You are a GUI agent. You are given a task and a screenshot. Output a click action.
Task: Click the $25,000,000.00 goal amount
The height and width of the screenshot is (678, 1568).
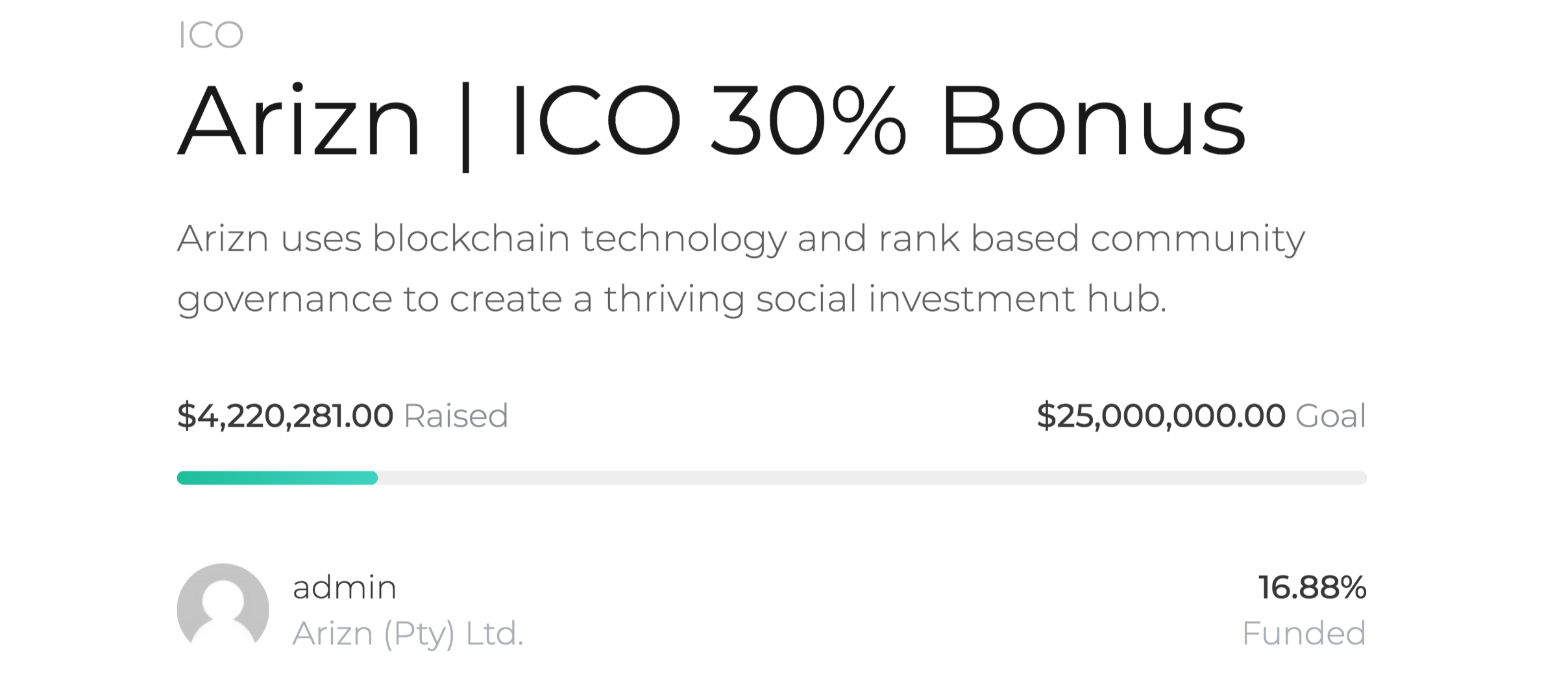coord(1160,416)
